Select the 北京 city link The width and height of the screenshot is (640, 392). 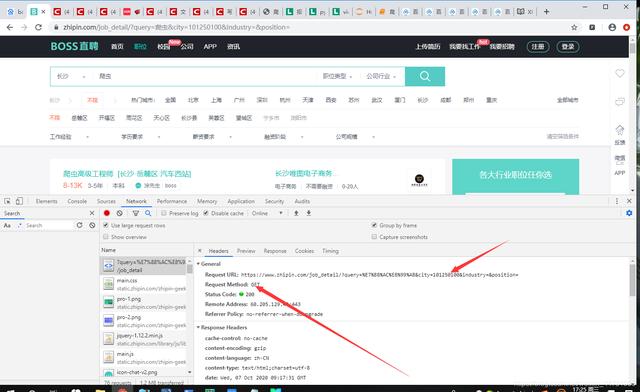click(x=193, y=100)
